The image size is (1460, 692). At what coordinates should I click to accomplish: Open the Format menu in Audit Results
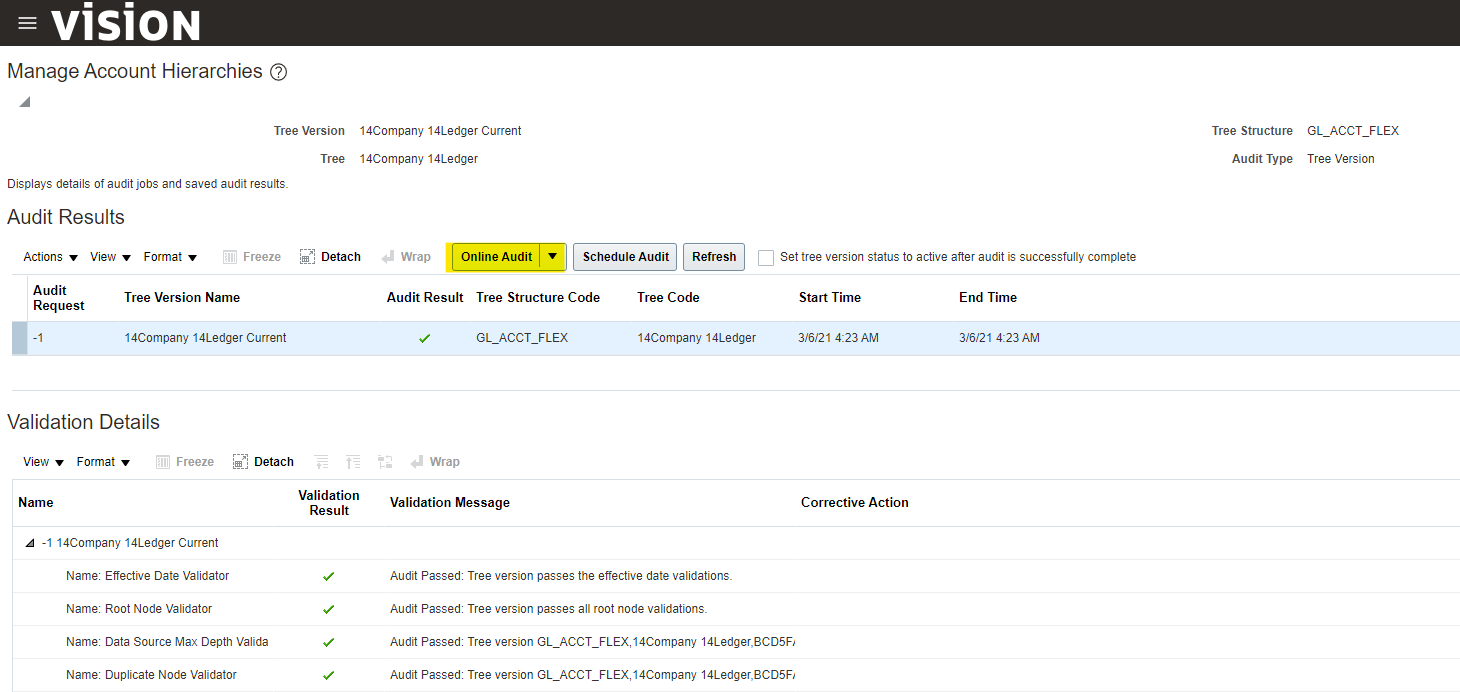(170, 257)
